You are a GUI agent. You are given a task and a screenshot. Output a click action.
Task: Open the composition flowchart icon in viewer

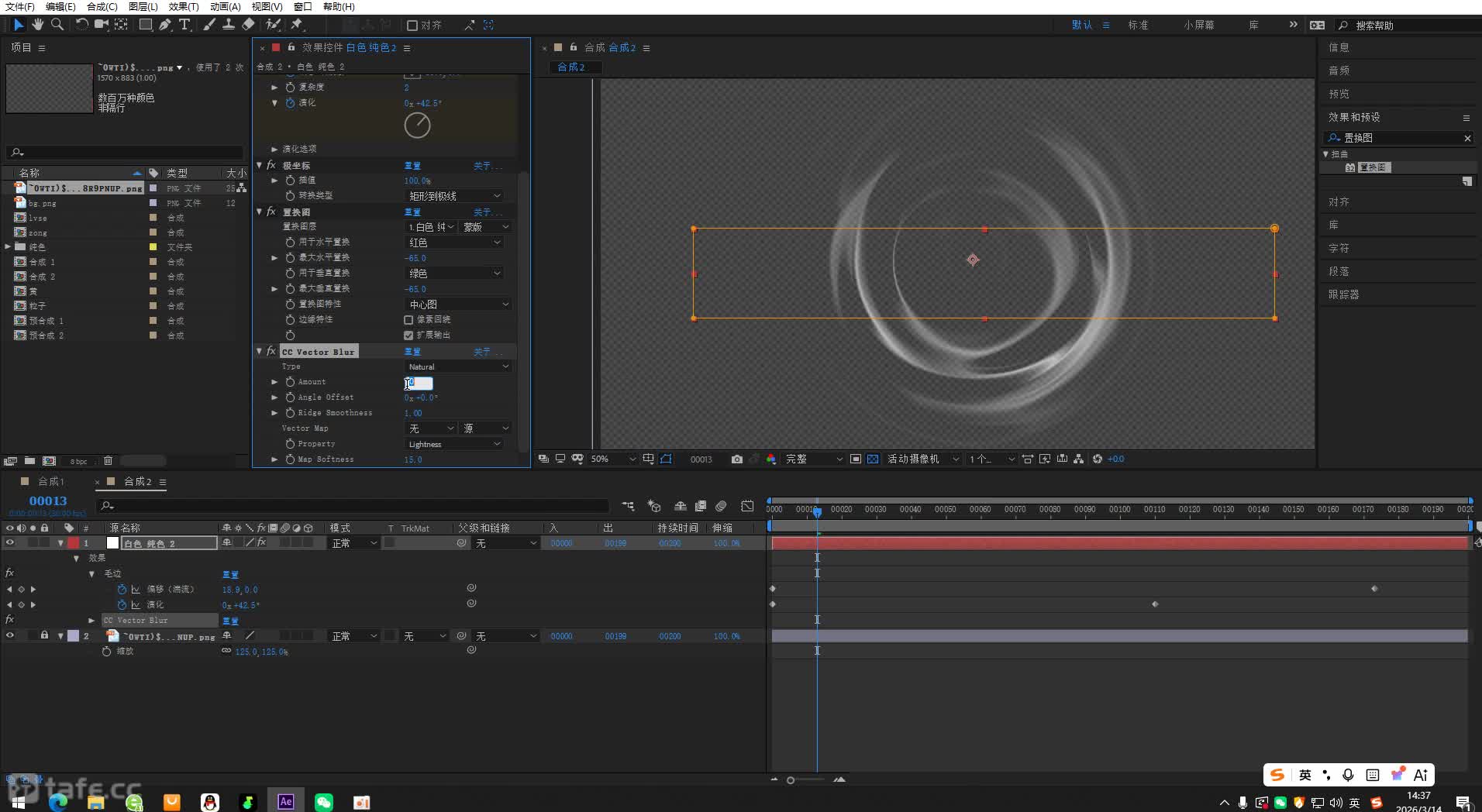pos(1079,459)
